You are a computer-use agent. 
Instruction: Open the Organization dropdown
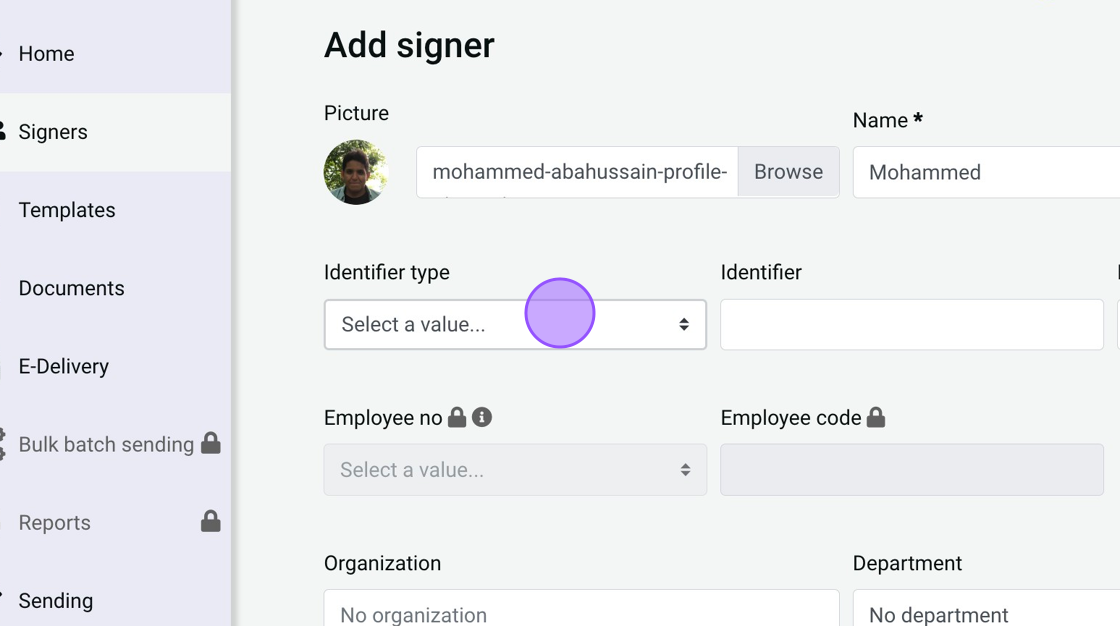coord(581,612)
